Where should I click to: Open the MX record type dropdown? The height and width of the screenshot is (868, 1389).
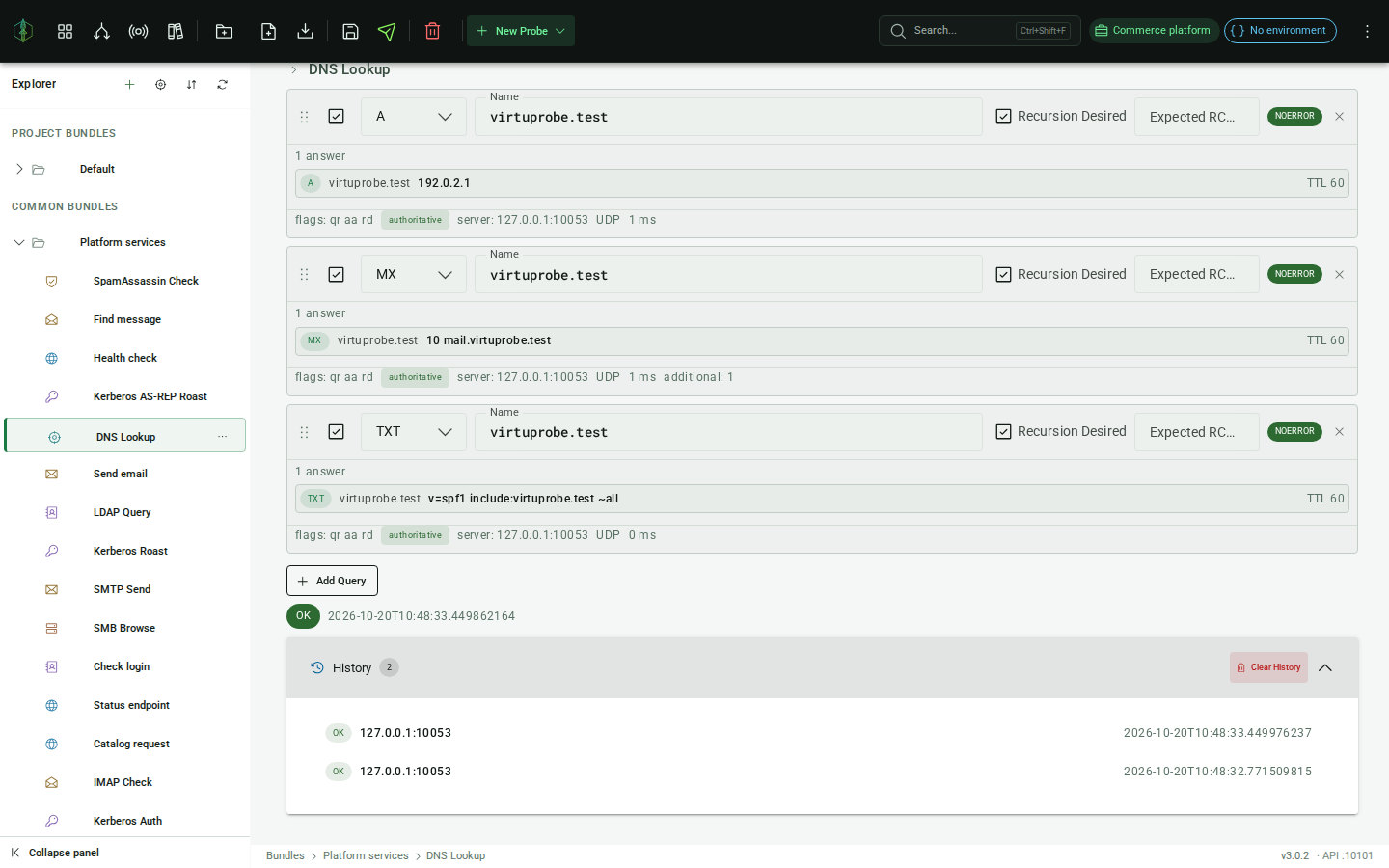click(414, 275)
